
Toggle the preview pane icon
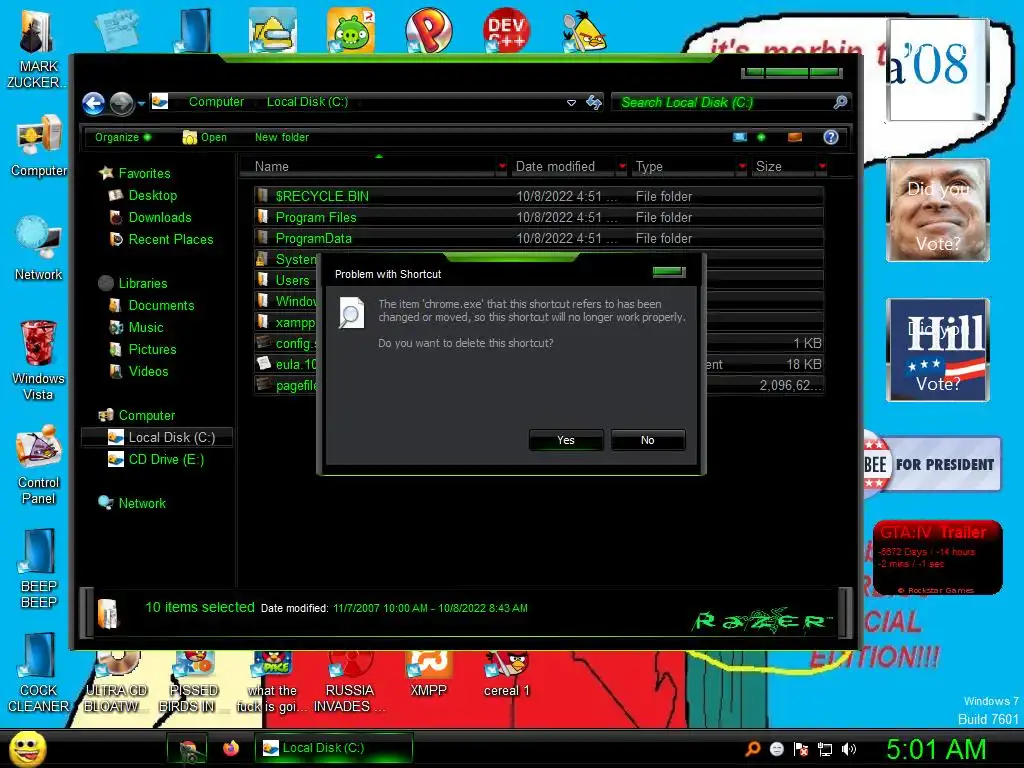click(795, 137)
